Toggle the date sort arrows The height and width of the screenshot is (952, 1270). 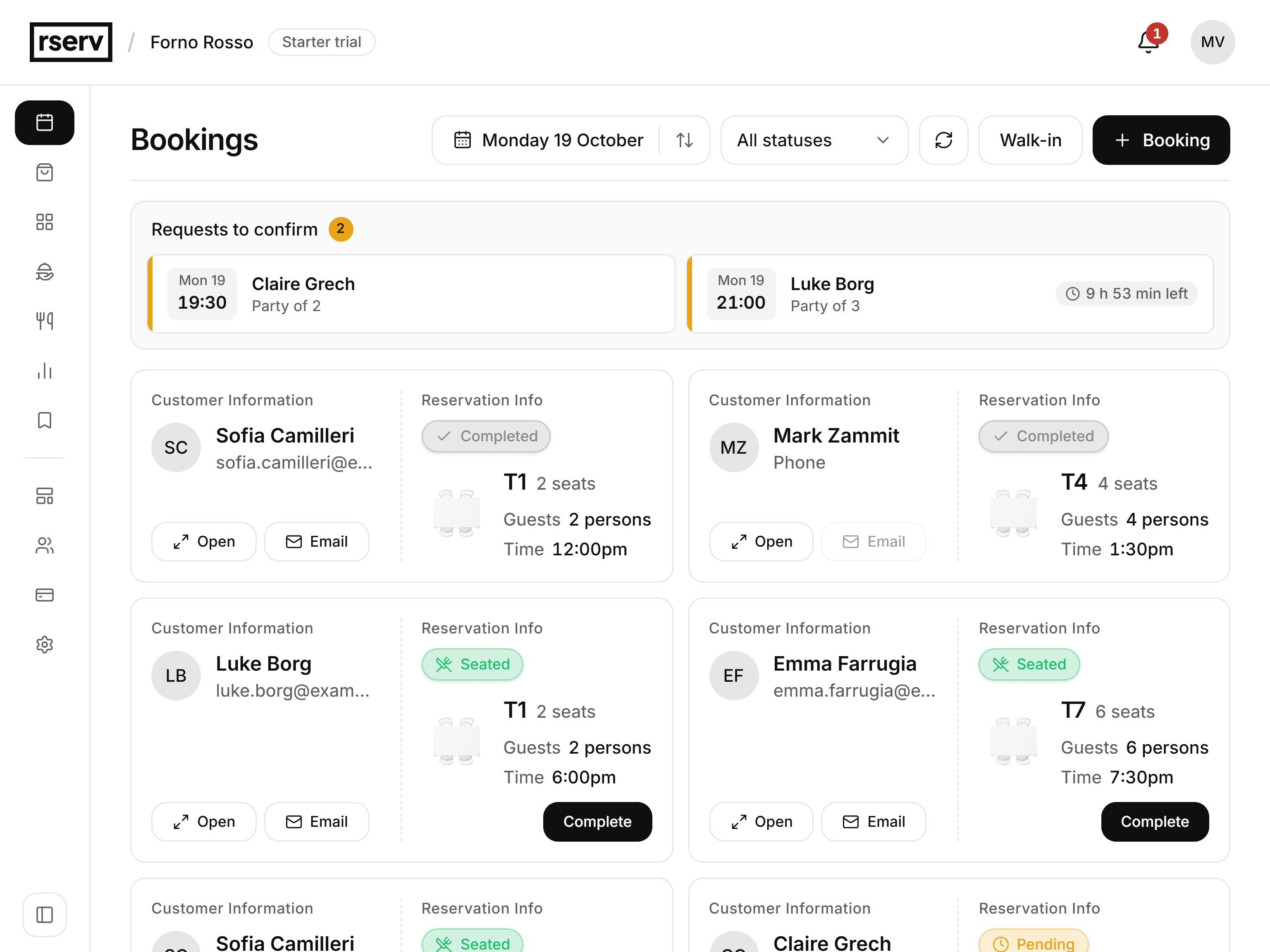click(684, 140)
